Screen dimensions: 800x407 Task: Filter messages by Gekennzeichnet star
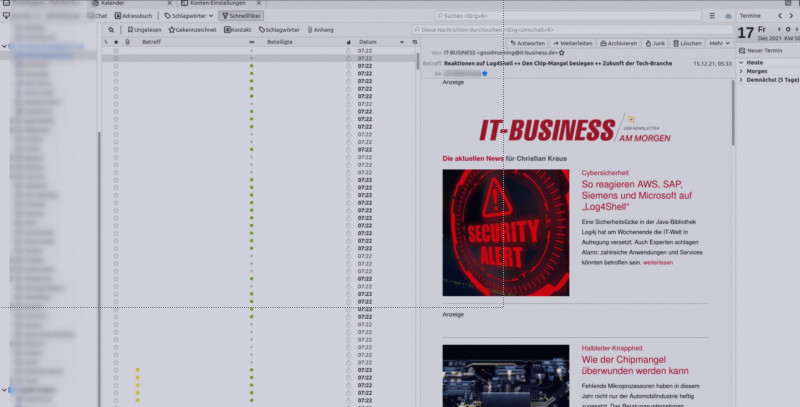pyautogui.click(x=194, y=30)
